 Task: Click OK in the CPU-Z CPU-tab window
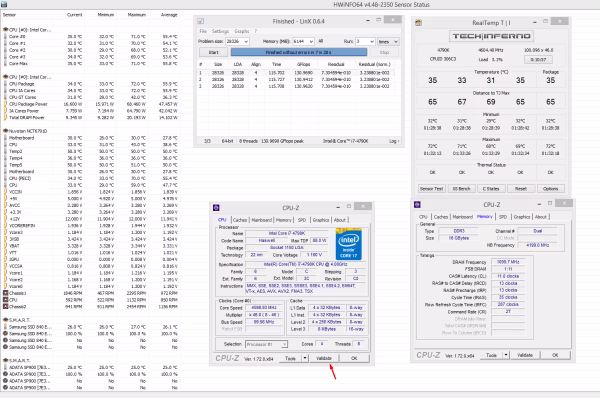coord(354,358)
